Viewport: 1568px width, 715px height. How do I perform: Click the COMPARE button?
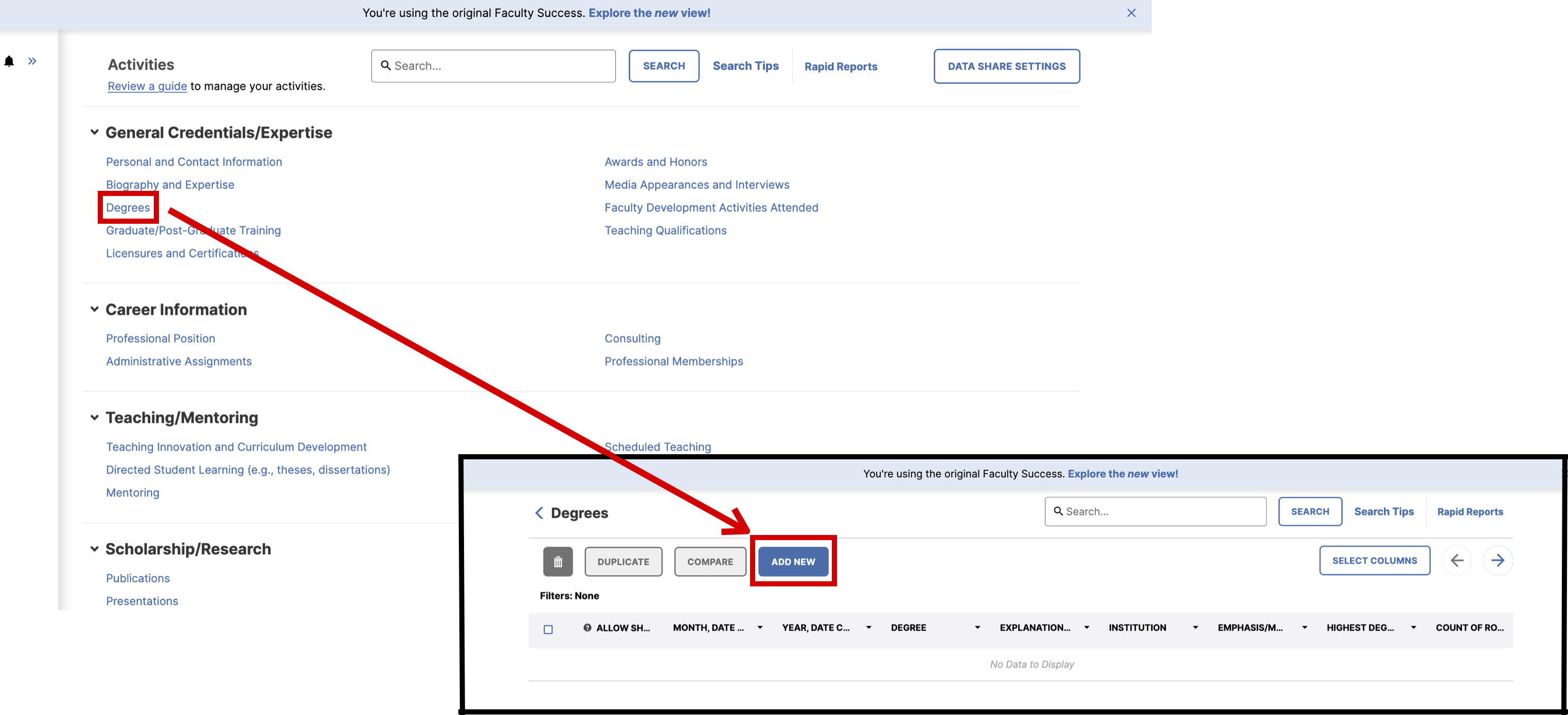click(x=710, y=561)
